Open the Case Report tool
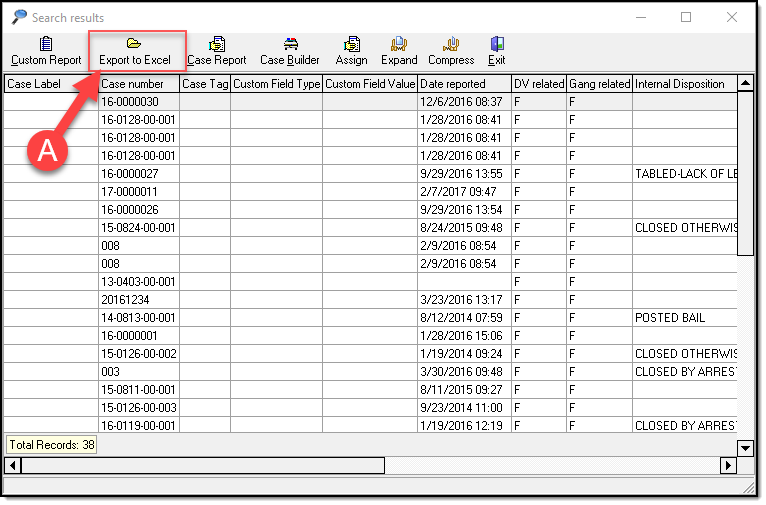 click(x=216, y=51)
